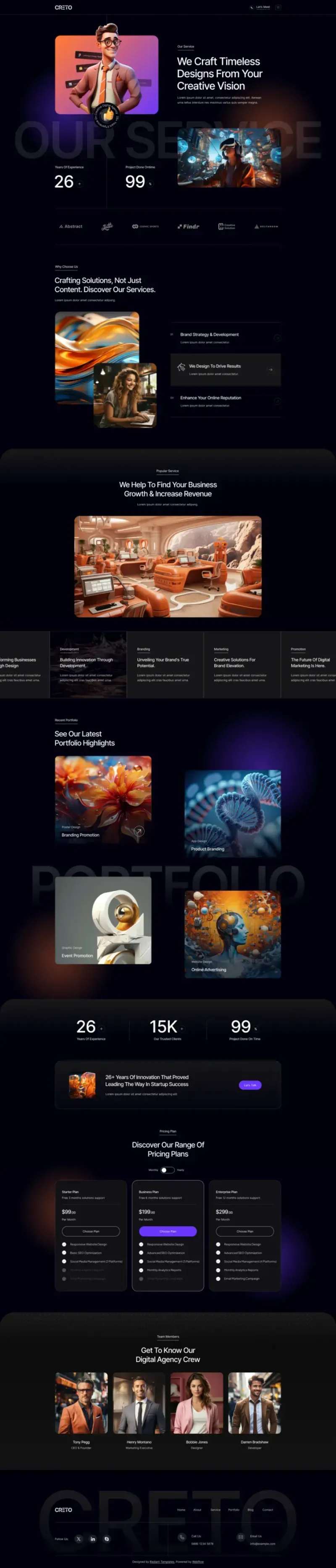Open the Online Advertising portfolio thumbnail

click(x=233, y=934)
